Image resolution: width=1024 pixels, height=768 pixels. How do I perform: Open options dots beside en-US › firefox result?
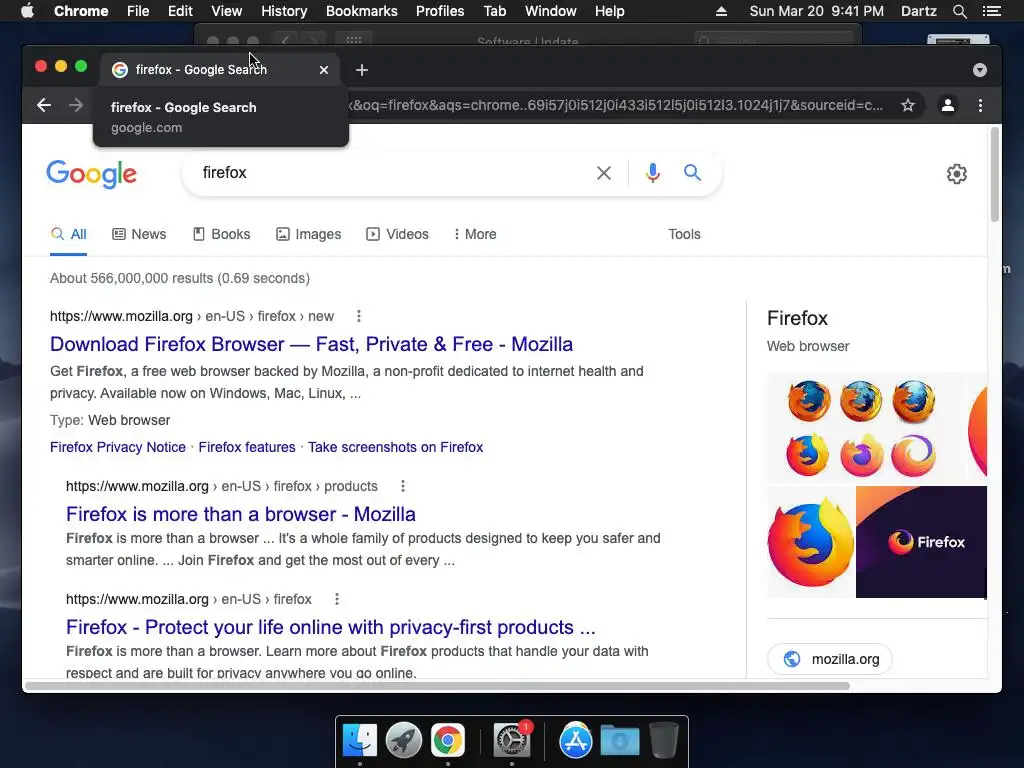coord(337,599)
